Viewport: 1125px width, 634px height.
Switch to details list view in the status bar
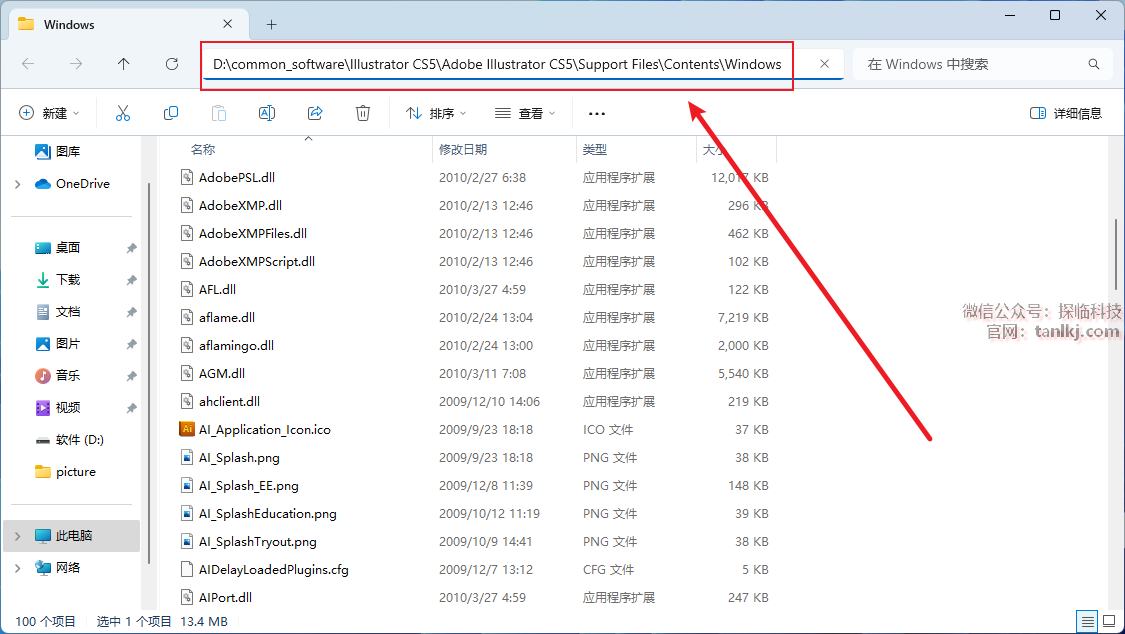click(x=1087, y=621)
